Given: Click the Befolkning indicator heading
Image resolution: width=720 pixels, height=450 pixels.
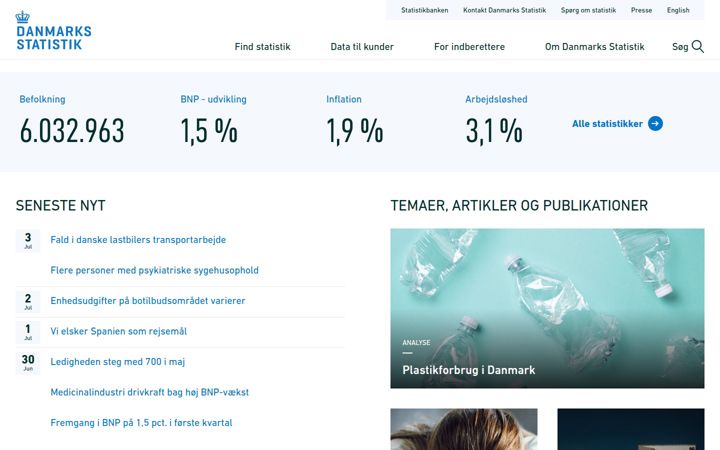Looking at the screenshot, I should [42, 99].
